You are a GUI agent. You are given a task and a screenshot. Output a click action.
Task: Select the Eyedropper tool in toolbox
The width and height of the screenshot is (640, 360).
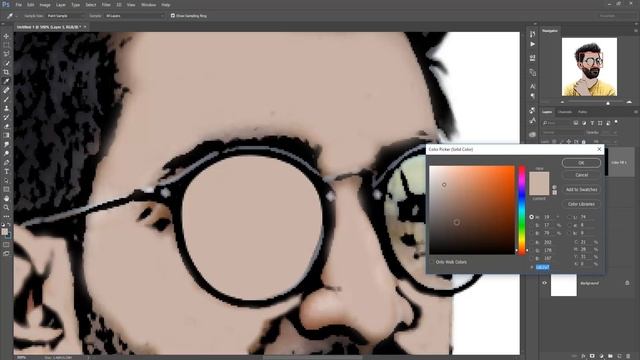(x=6, y=81)
